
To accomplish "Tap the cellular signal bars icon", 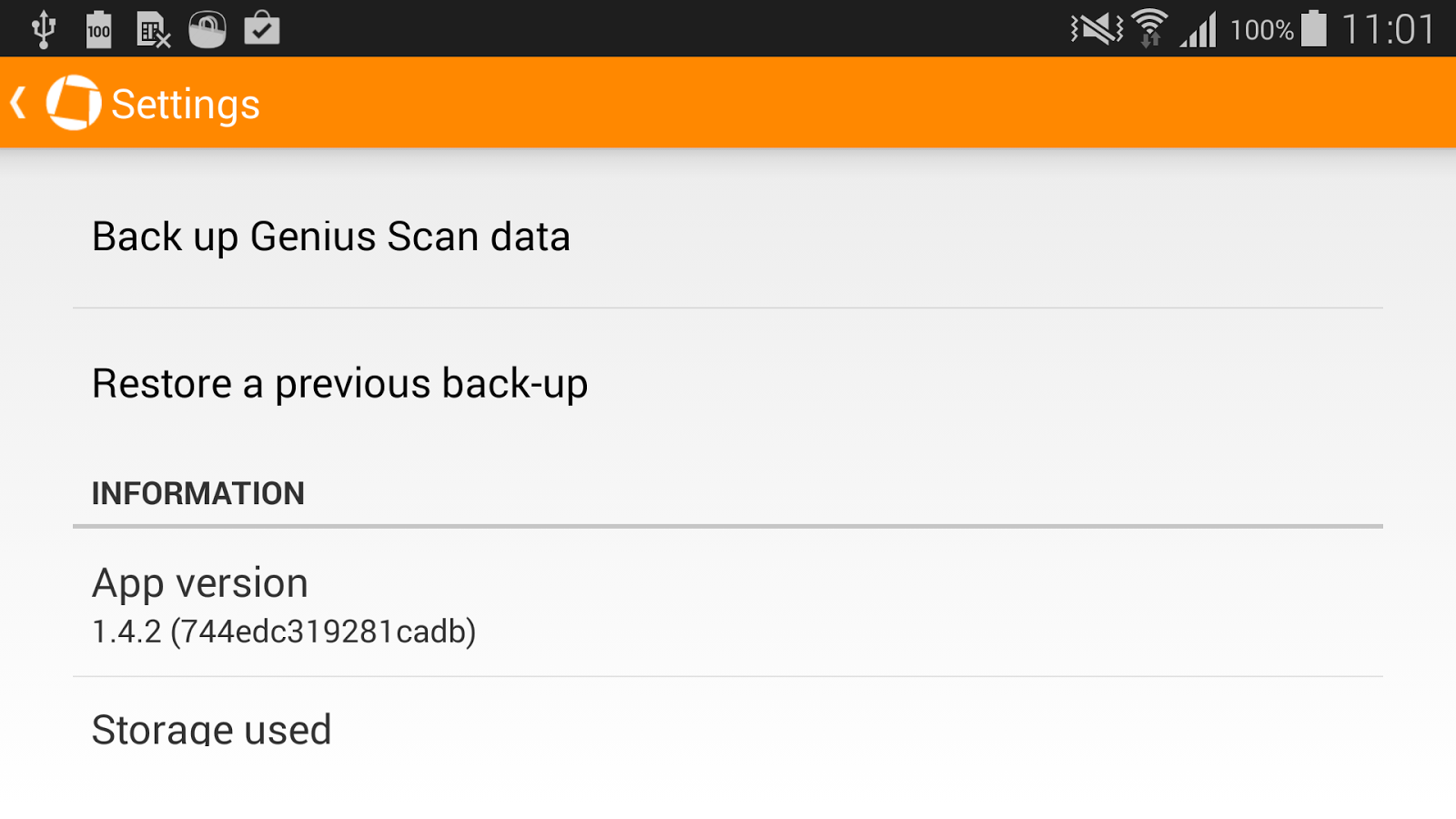I will pyautogui.click(x=1198, y=31).
